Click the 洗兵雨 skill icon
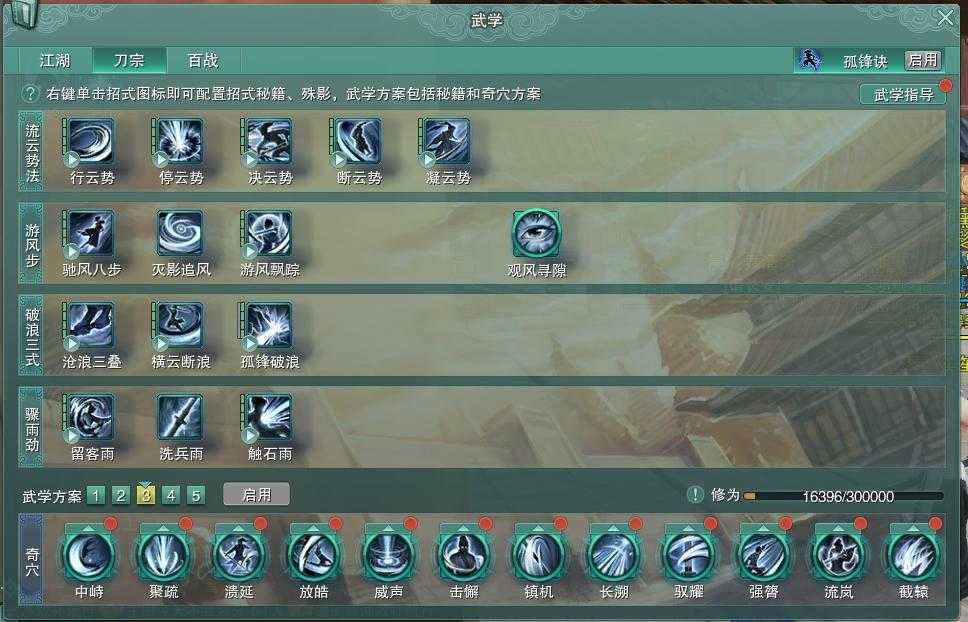 180,418
